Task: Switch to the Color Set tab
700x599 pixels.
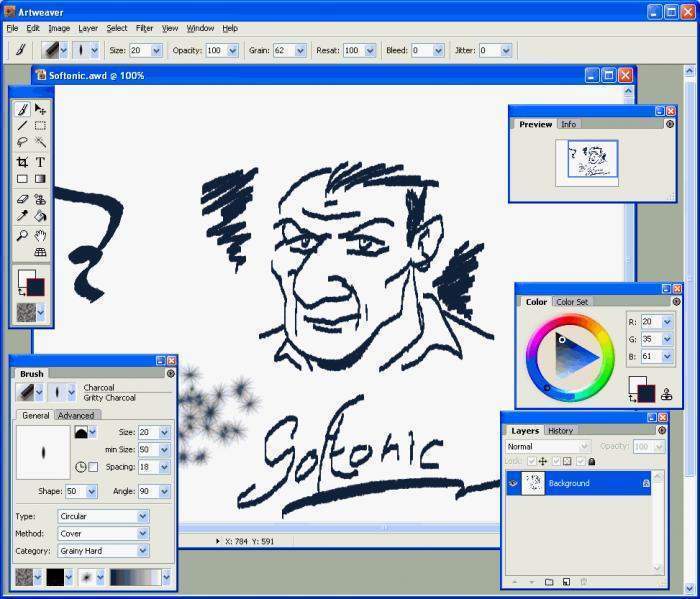Action: [x=572, y=302]
